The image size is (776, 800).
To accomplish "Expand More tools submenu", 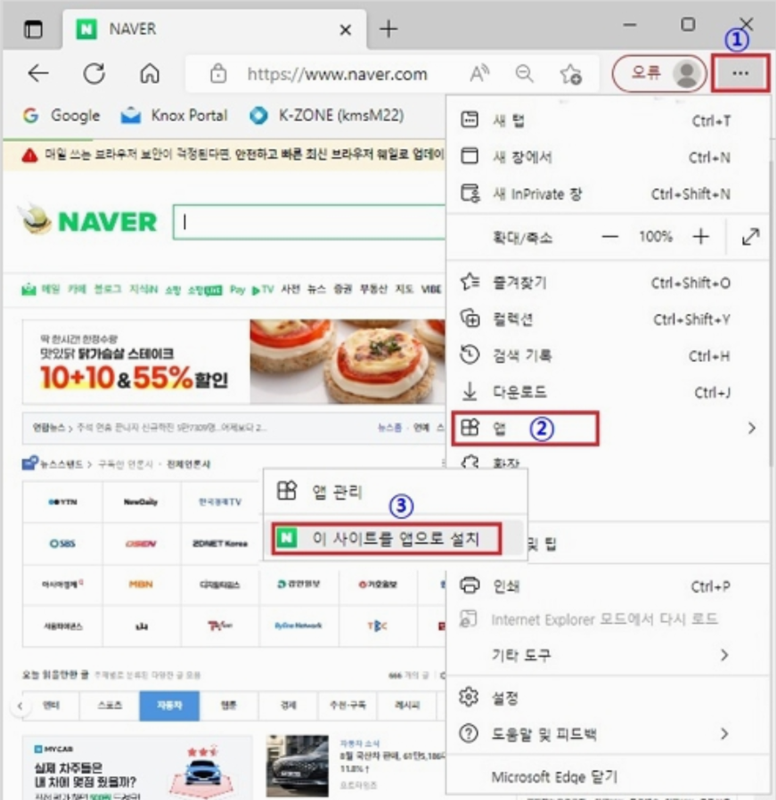I will tap(607, 655).
